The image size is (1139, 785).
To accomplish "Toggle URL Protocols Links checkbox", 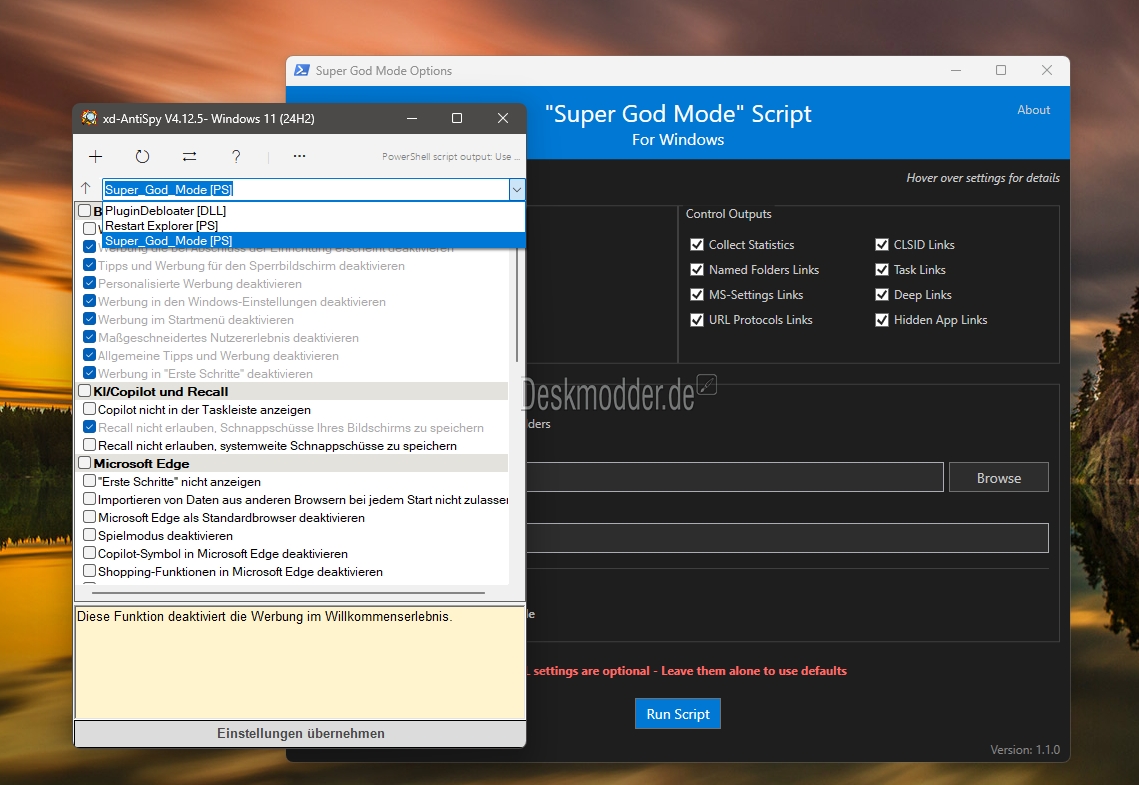I will click(697, 320).
